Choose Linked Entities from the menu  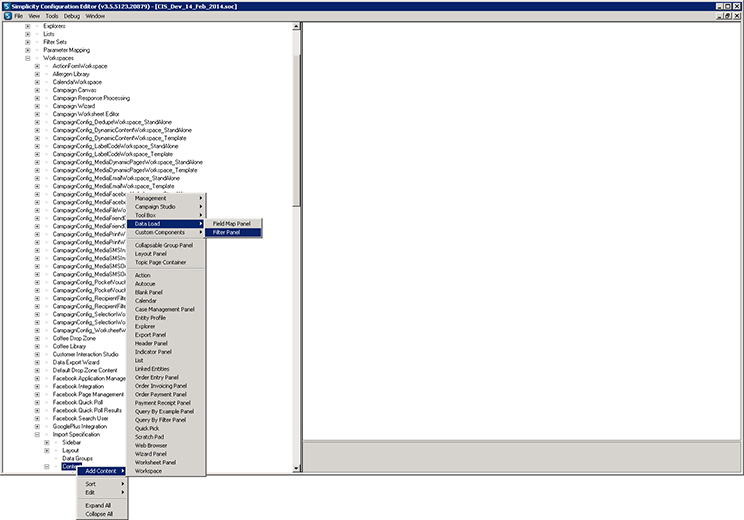pyautogui.click(x=166, y=369)
